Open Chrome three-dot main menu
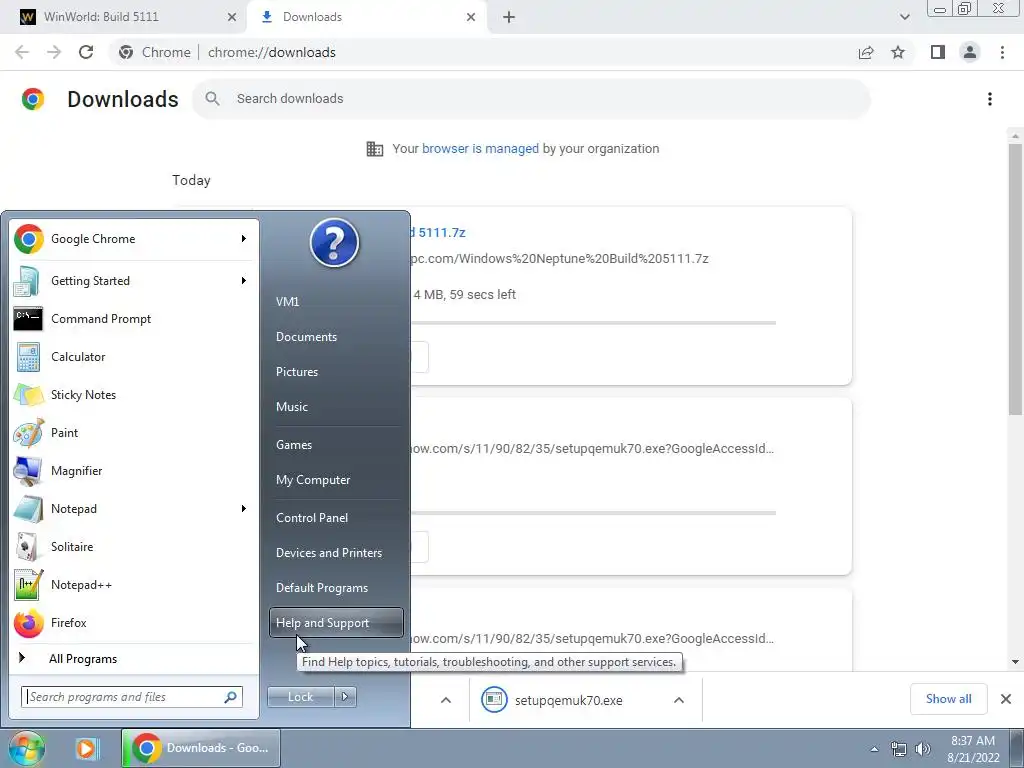 tap(1002, 52)
